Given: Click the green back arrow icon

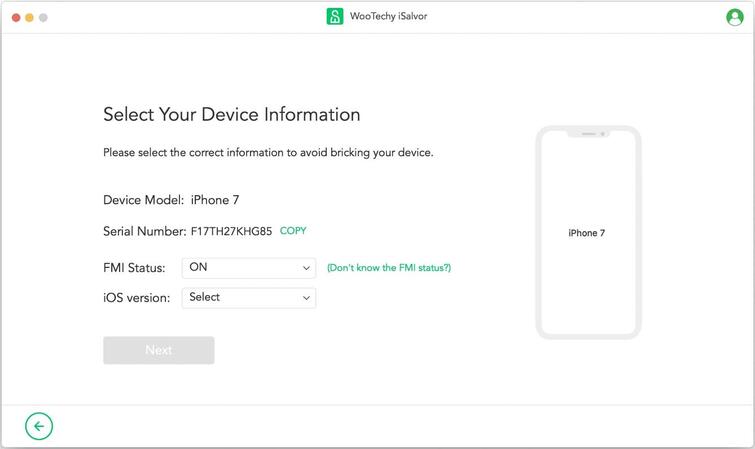Looking at the screenshot, I should tap(39, 427).
